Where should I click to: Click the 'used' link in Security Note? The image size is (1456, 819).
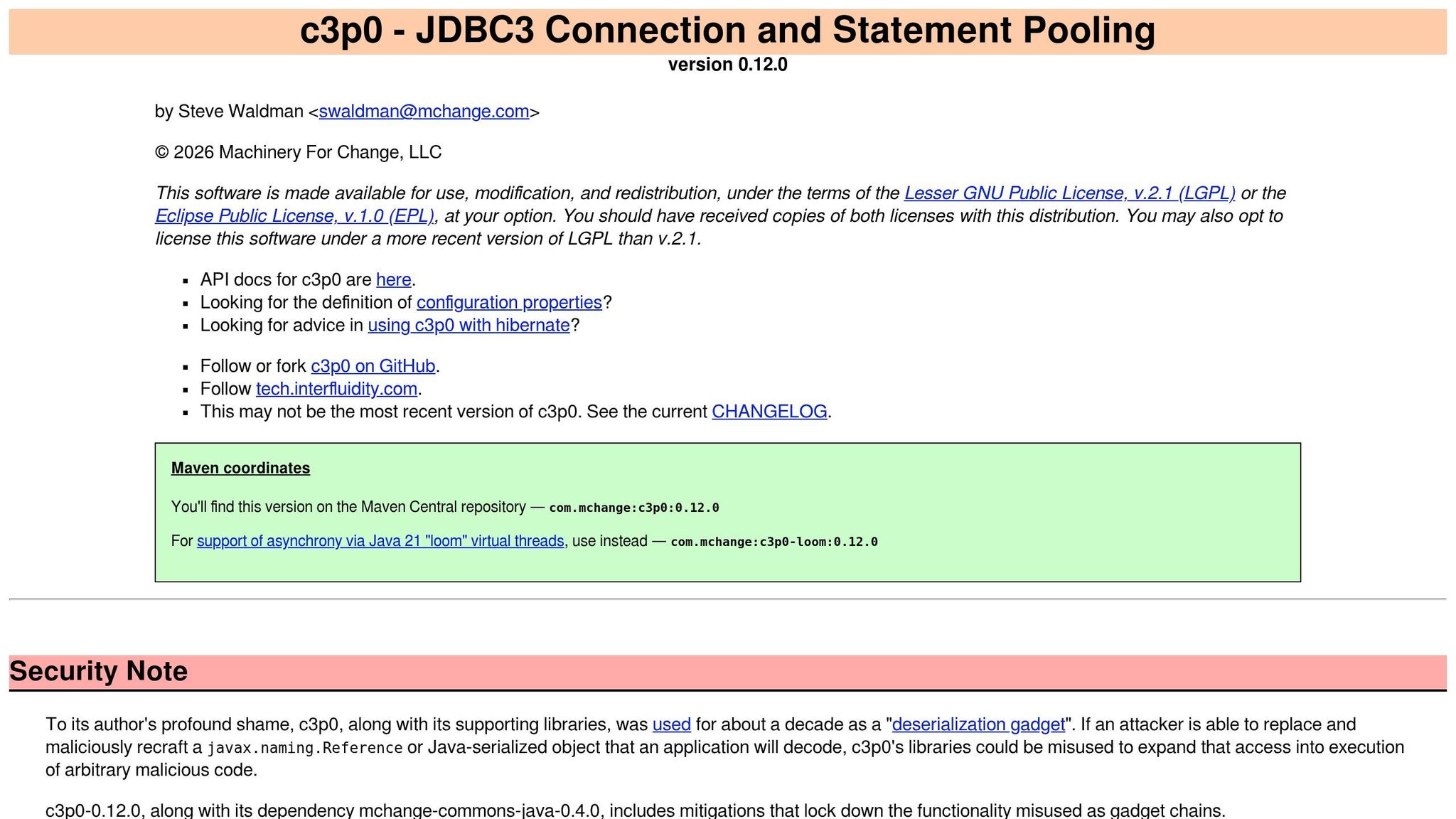[x=671, y=724]
